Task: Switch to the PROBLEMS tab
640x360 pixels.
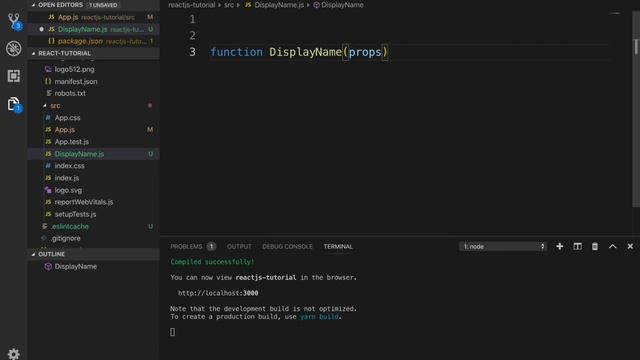Action: pos(187,247)
